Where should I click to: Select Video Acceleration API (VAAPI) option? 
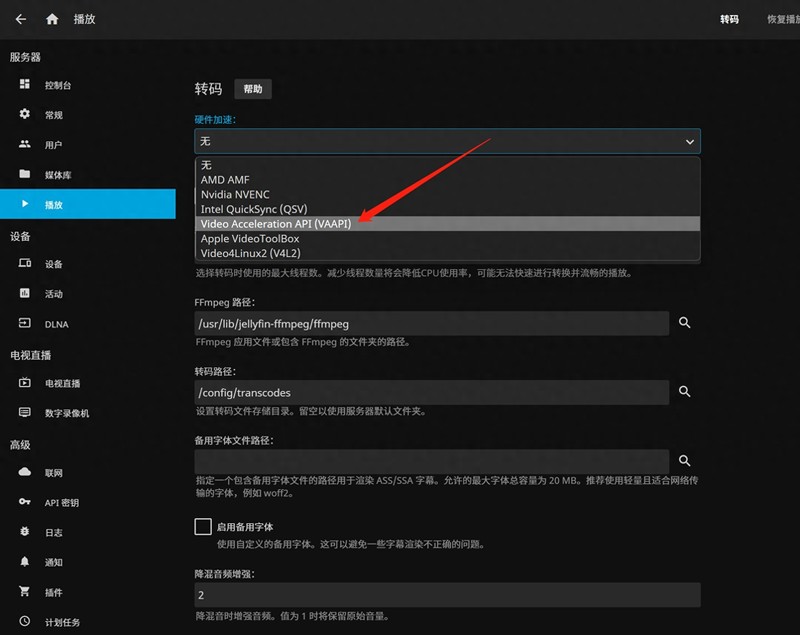click(277, 224)
